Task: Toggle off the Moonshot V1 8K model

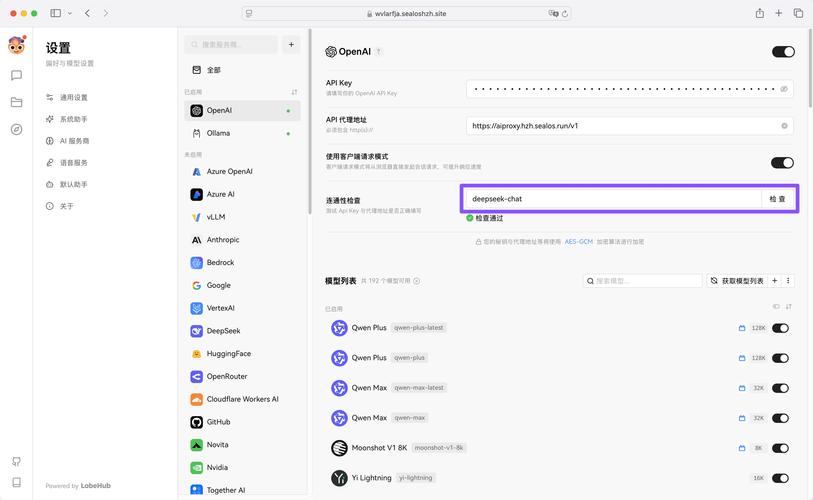Action: coord(780,448)
